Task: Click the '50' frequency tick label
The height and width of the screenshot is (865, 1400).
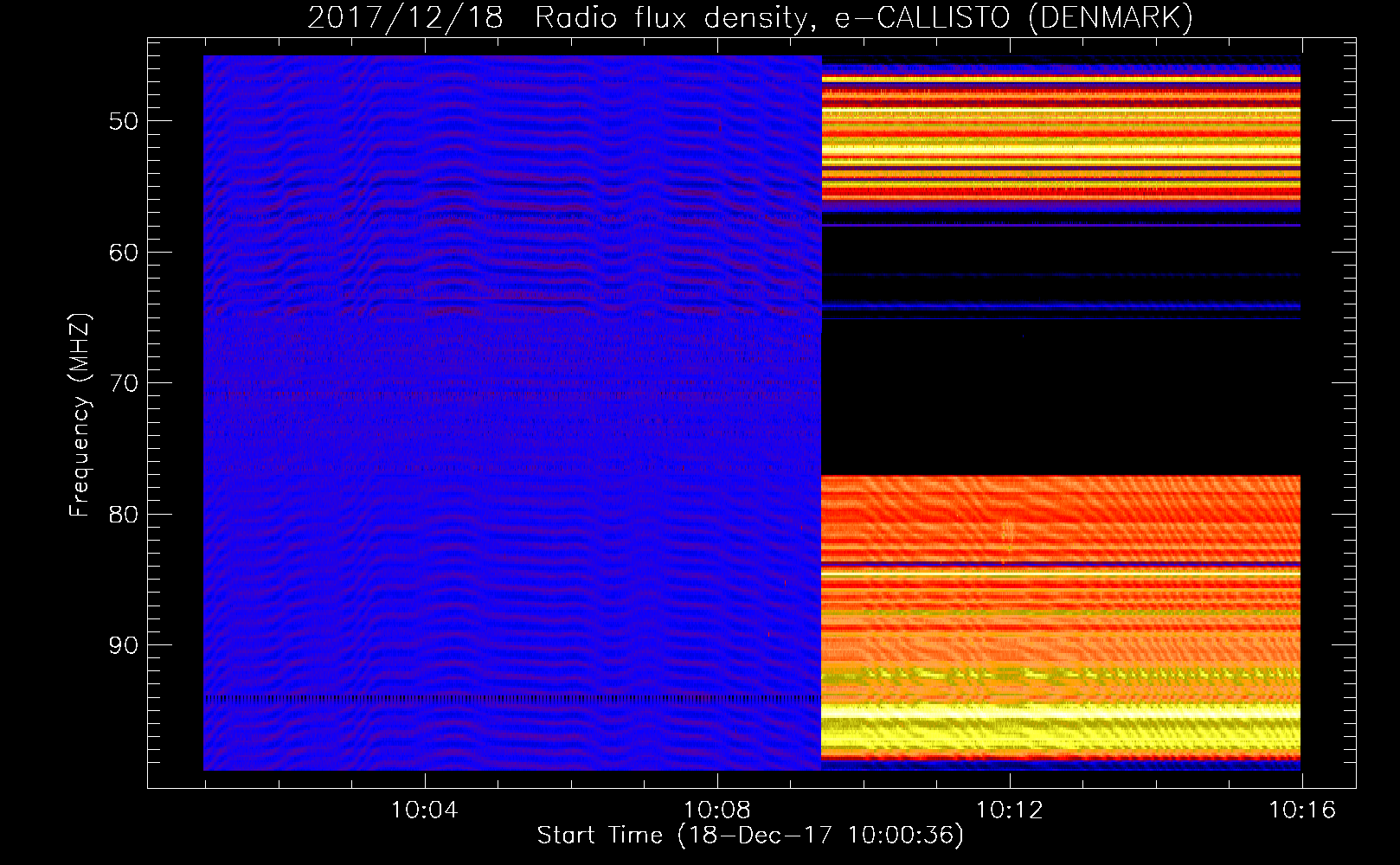Action: pyautogui.click(x=124, y=121)
